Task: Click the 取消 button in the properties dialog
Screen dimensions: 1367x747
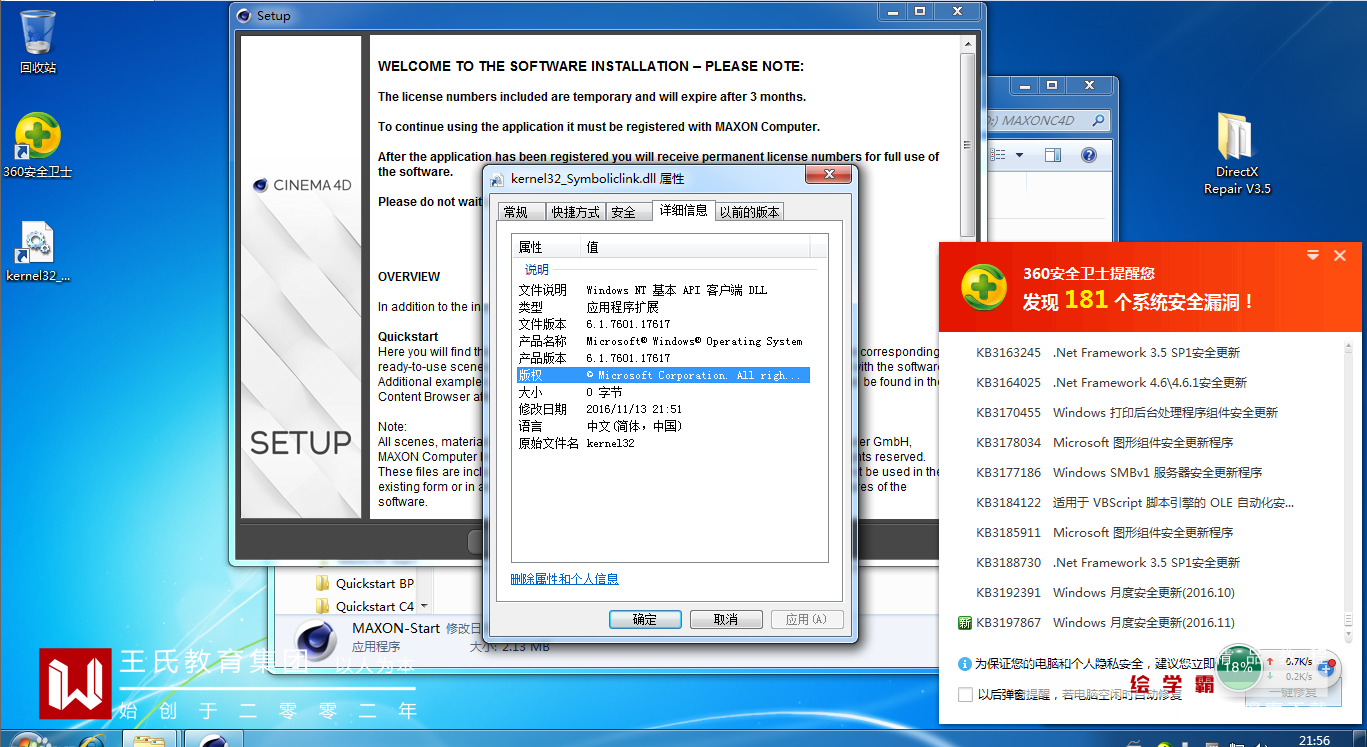Action: click(x=726, y=619)
